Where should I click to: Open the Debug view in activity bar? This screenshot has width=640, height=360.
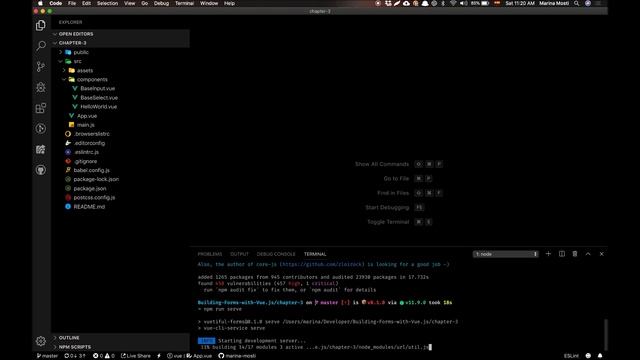click(x=41, y=87)
